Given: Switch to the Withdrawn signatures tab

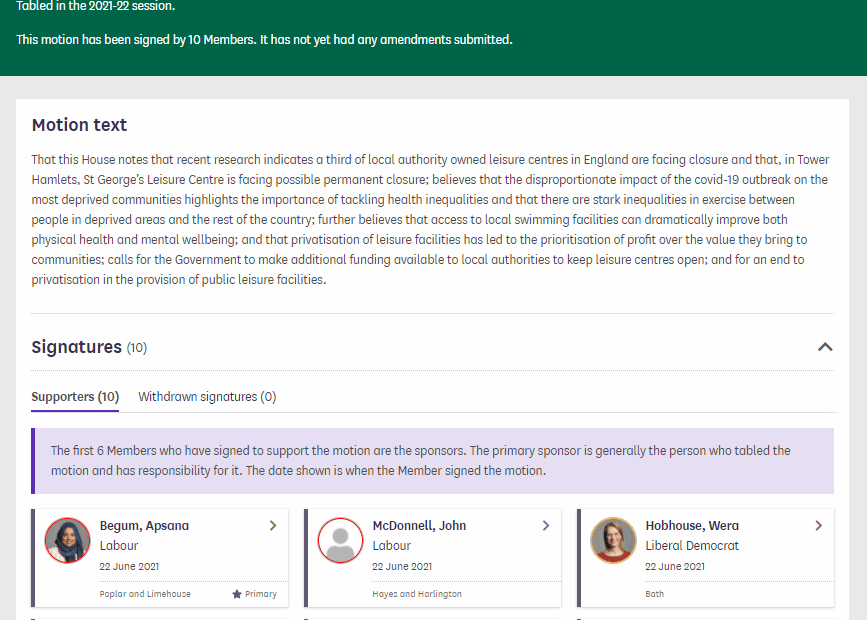Looking at the screenshot, I should coord(207,397).
